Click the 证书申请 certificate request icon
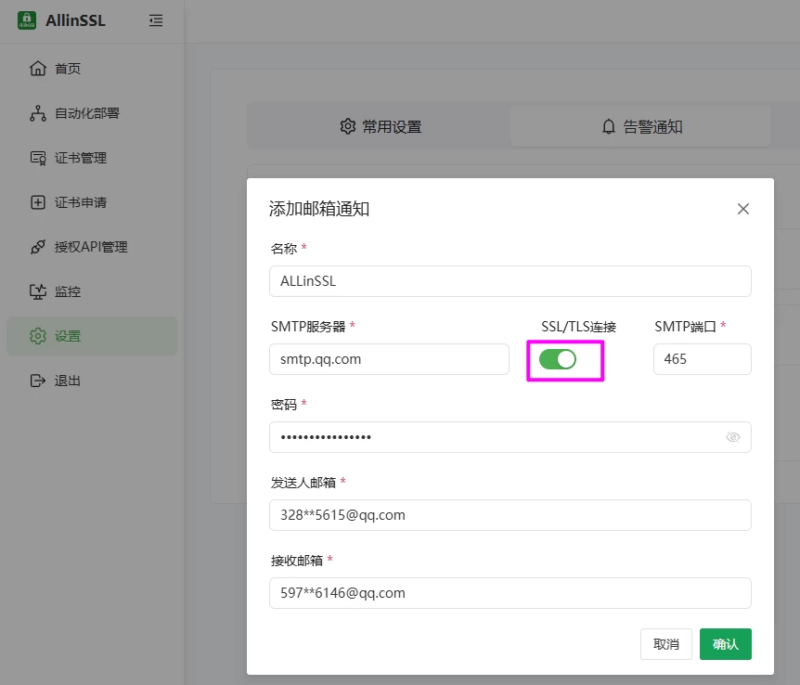 click(x=37, y=202)
